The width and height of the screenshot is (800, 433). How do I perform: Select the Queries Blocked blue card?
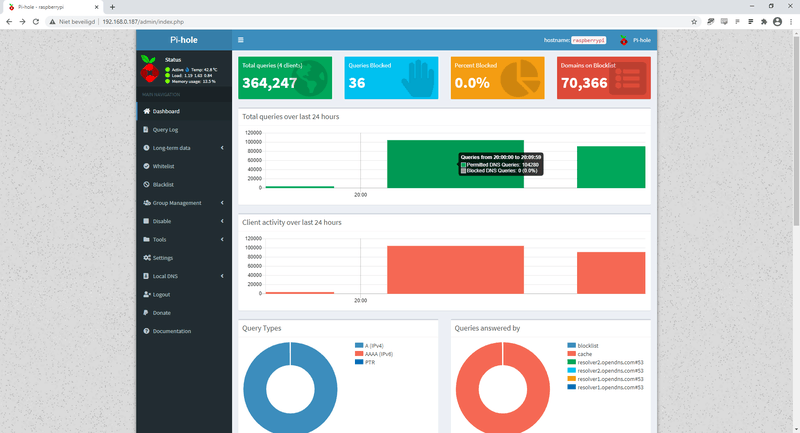coord(391,78)
